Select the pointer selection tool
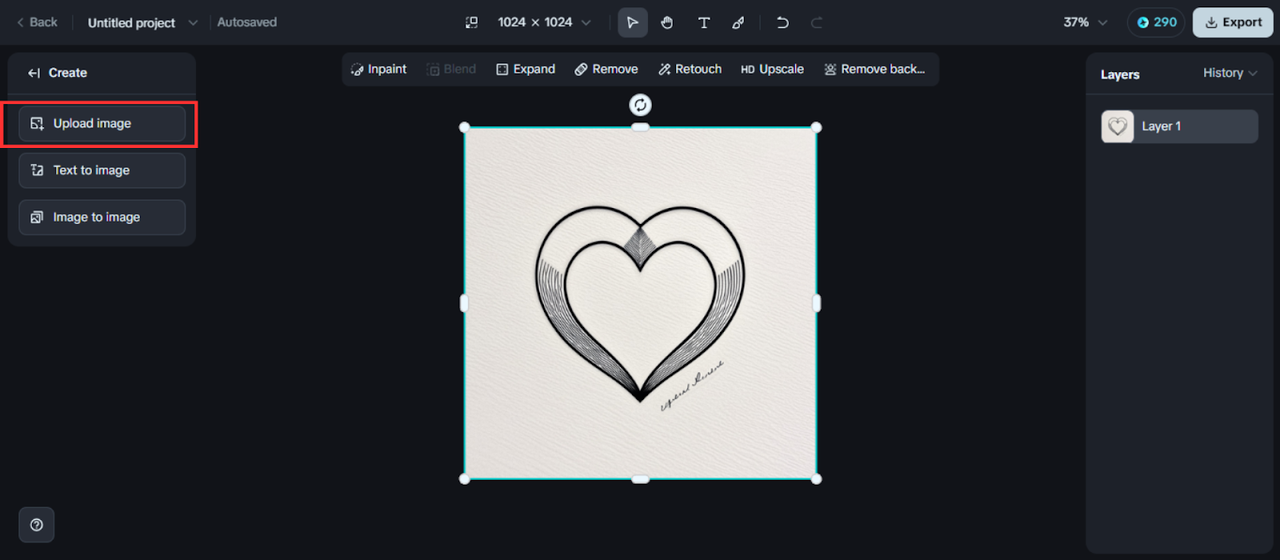The height and width of the screenshot is (560, 1280). click(x=632, y=22)
